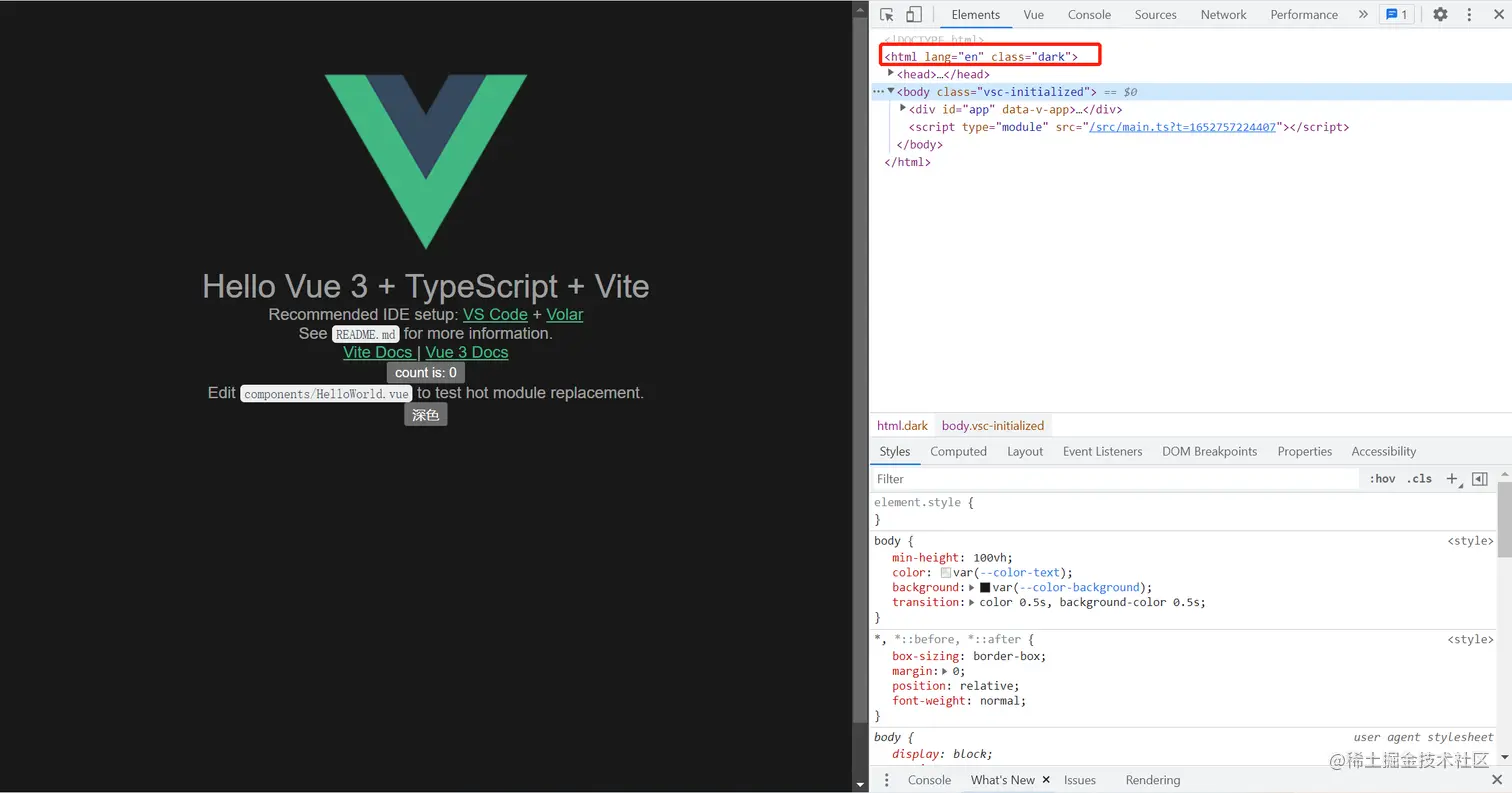Expand the div#app element node

click(x=903, y=109)
